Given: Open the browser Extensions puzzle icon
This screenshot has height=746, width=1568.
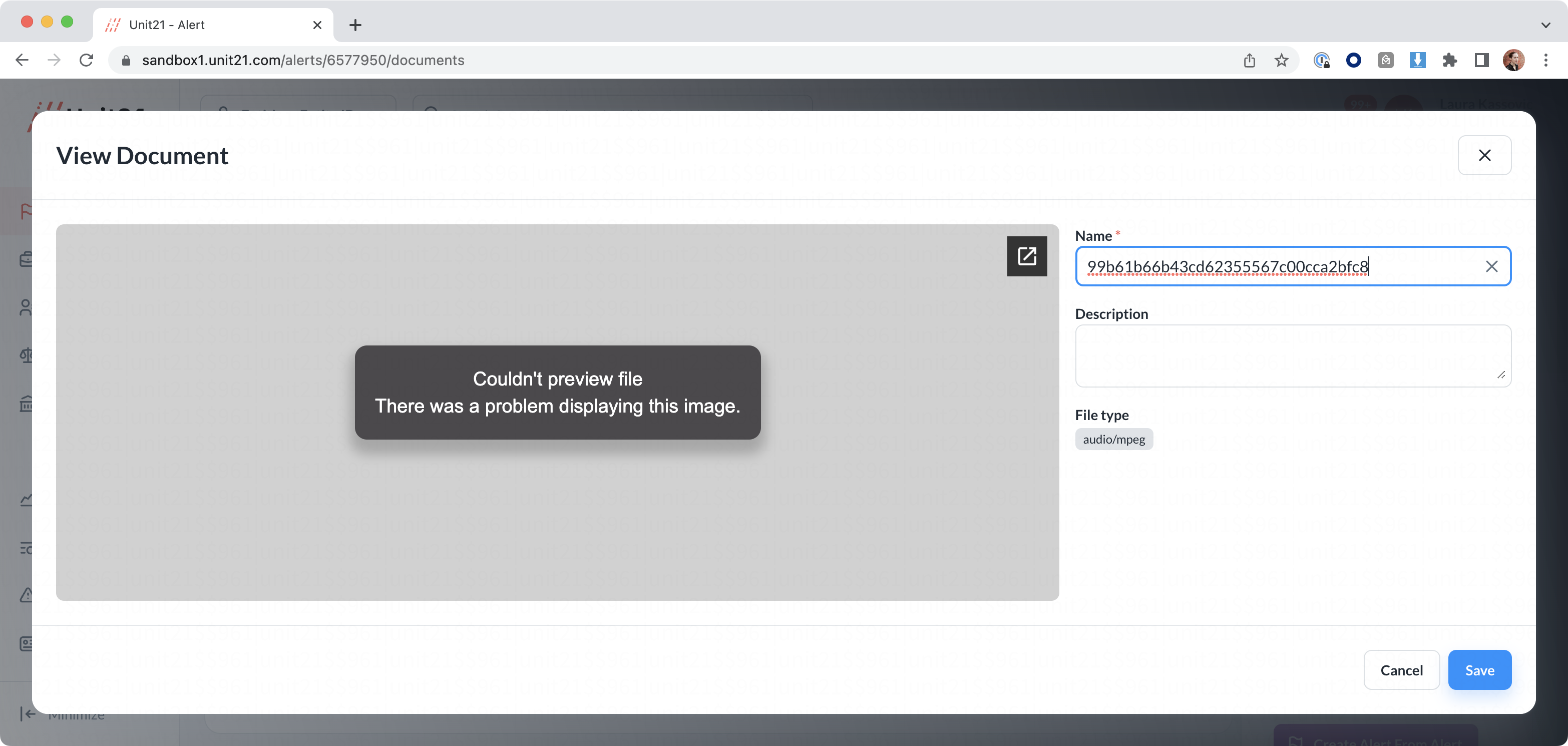Looking at the screenshot, I should (1449, 60).
